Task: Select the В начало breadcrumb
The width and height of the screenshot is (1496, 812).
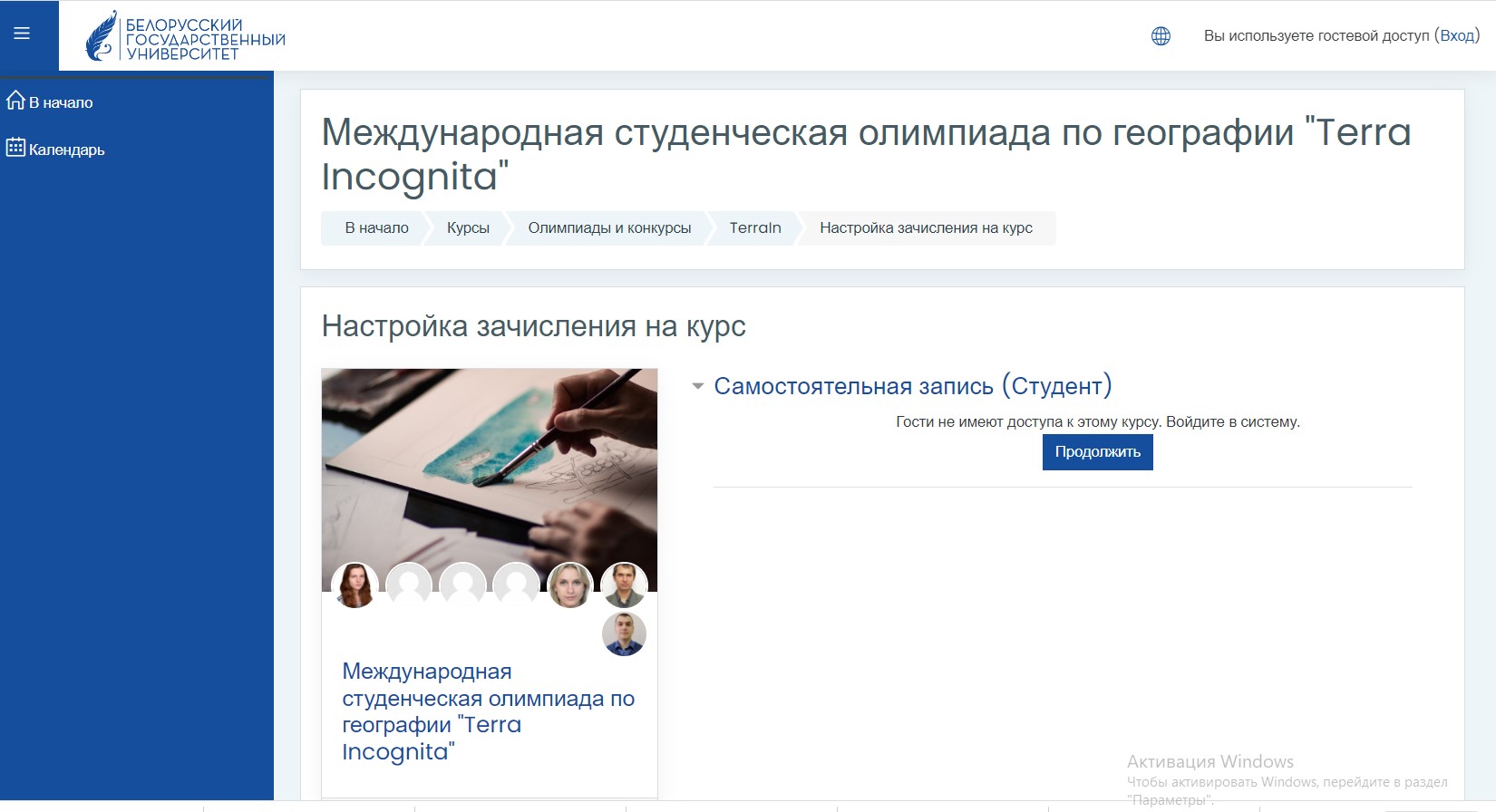Action: (x=376, y=228)
